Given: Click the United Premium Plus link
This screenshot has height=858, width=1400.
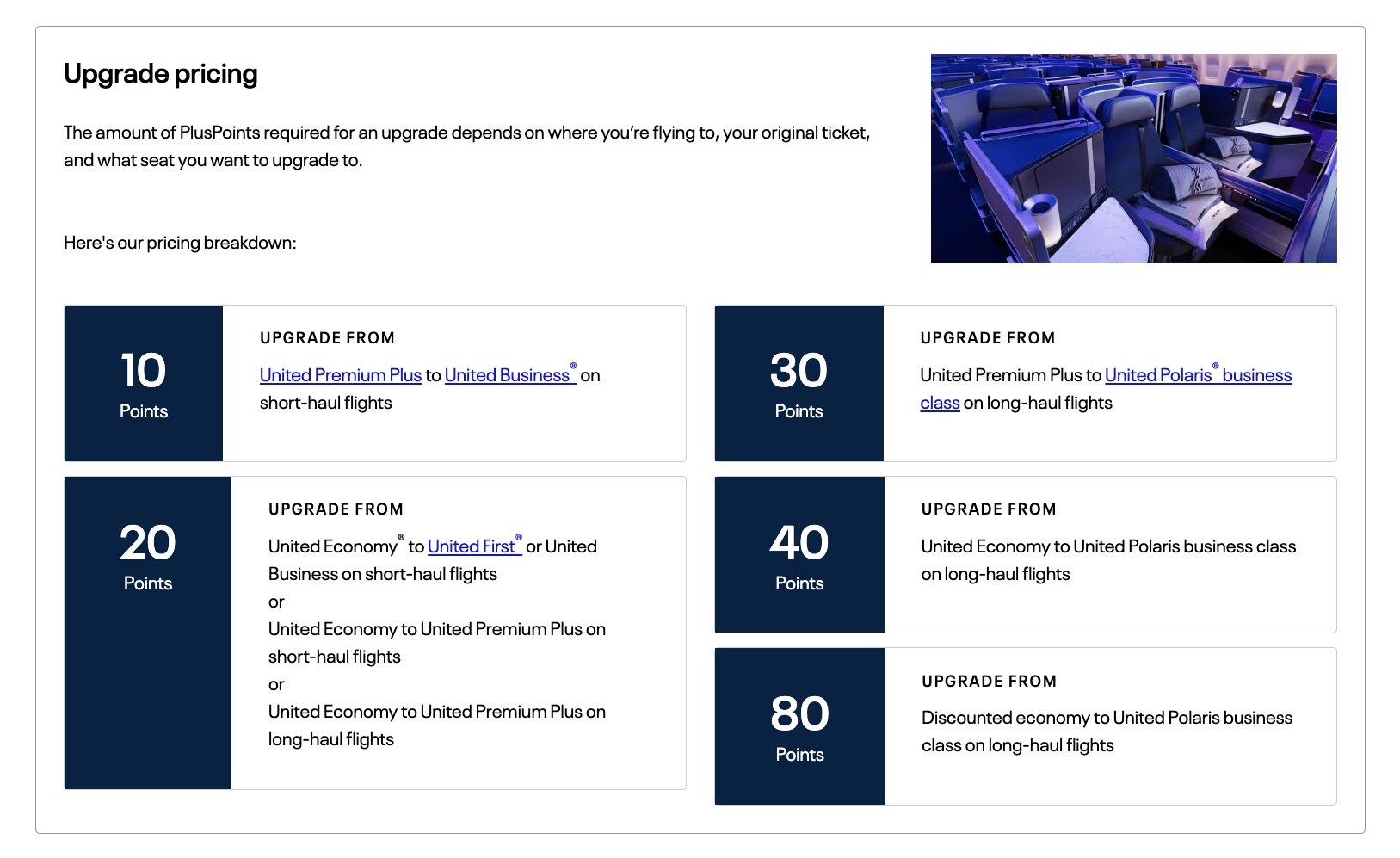Looking at the screenshot, I should coord(341,375).
